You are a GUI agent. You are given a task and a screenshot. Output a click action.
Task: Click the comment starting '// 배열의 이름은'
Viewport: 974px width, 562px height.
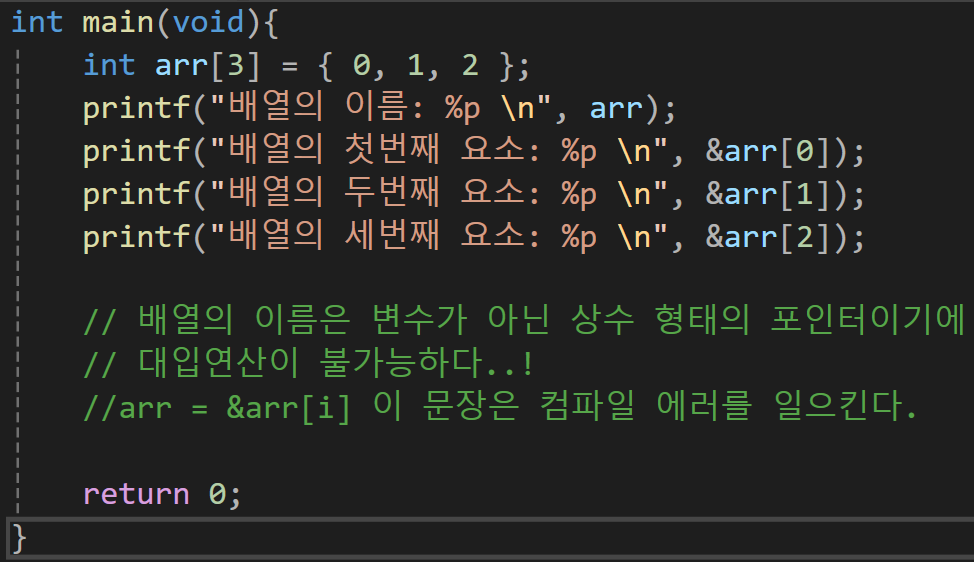coord(524,320)
